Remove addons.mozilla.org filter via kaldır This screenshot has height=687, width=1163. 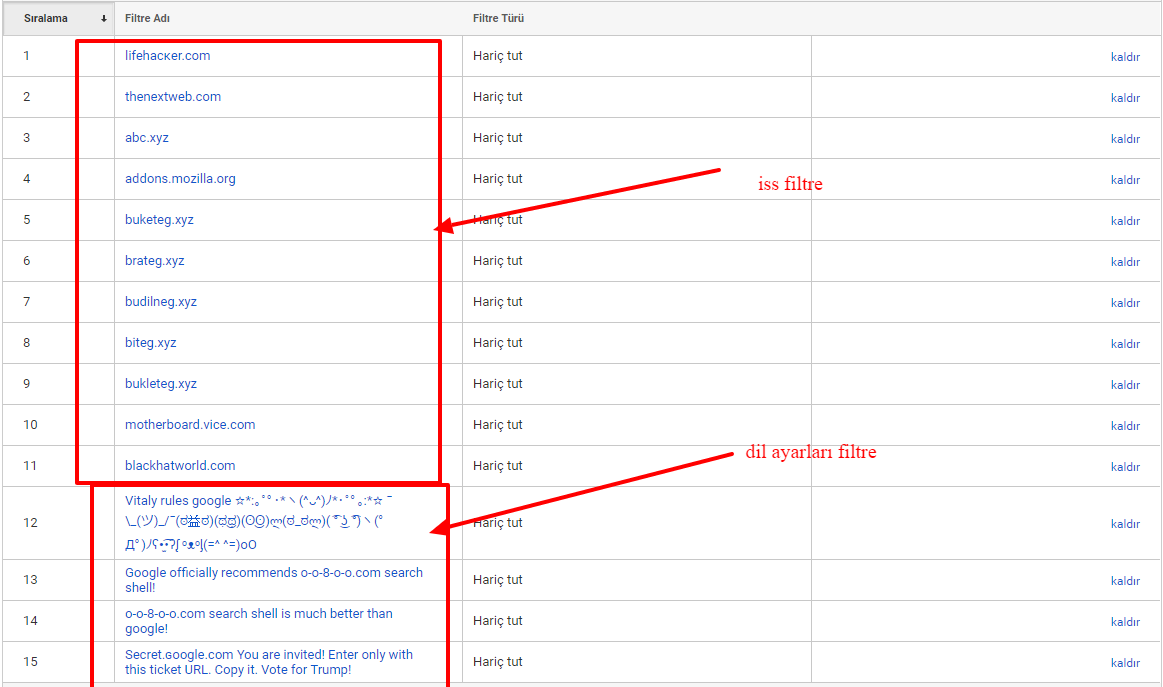click(1125, 180)
